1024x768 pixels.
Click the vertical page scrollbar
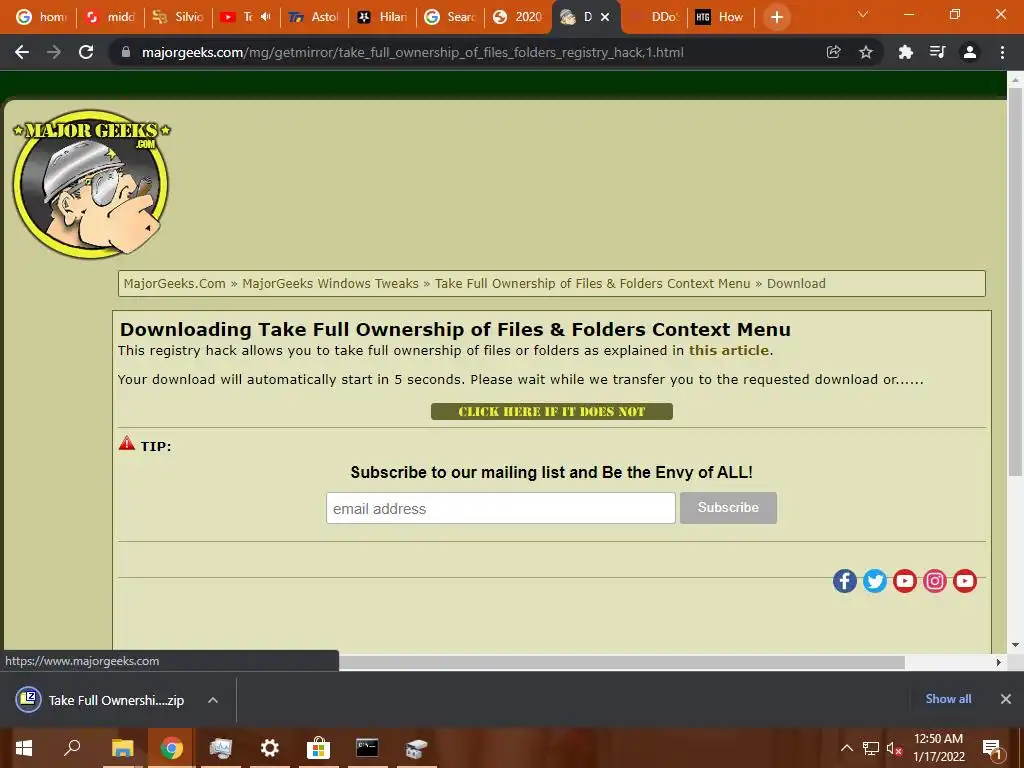point(1015,281)
